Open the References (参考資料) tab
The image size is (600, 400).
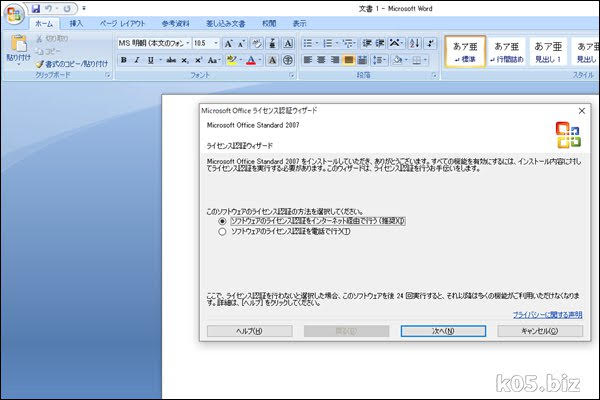click(x=176, y=24)
